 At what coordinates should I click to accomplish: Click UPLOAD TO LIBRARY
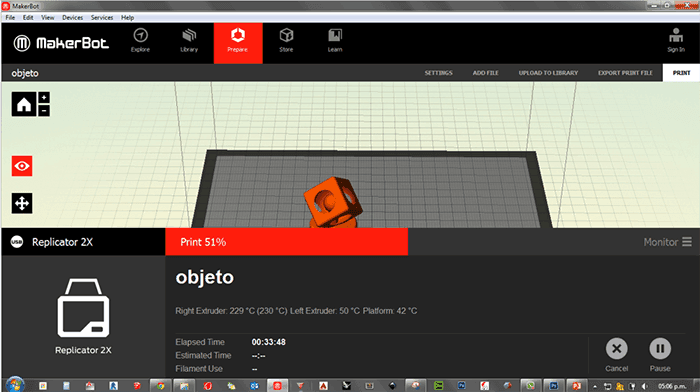tap(548, 73)
